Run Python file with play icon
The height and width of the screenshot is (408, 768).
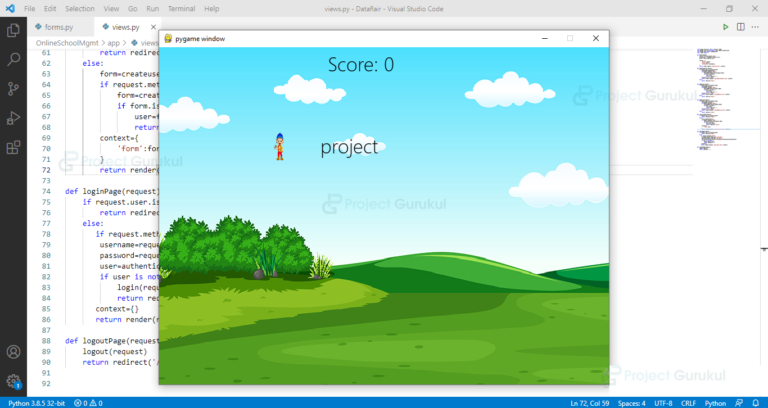tap(725, 27)
